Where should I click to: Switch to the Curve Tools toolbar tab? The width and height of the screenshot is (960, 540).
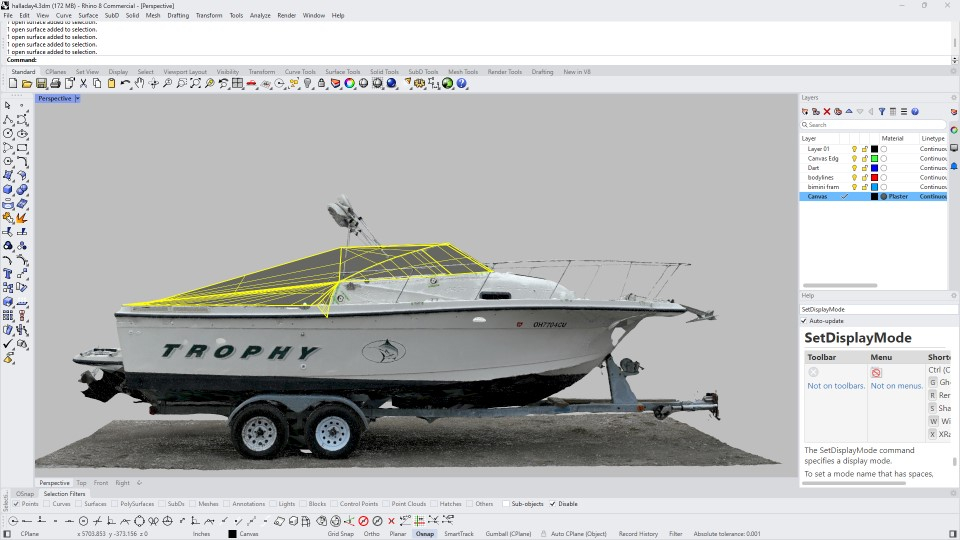[x=299, y=72]
